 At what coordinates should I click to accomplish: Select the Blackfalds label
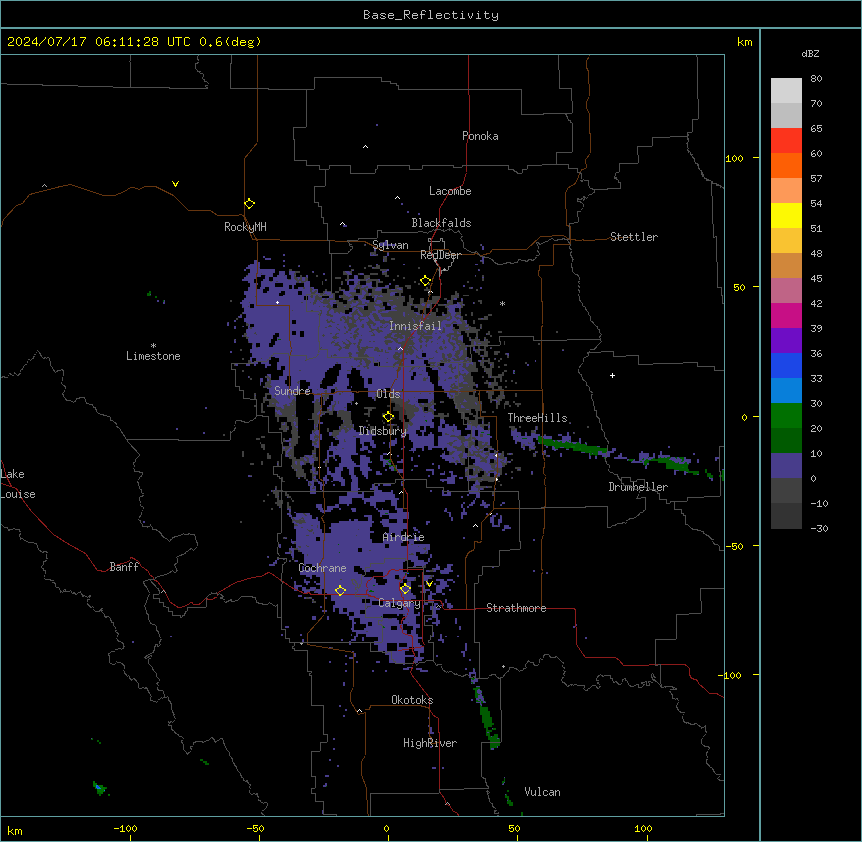[441, 223]
